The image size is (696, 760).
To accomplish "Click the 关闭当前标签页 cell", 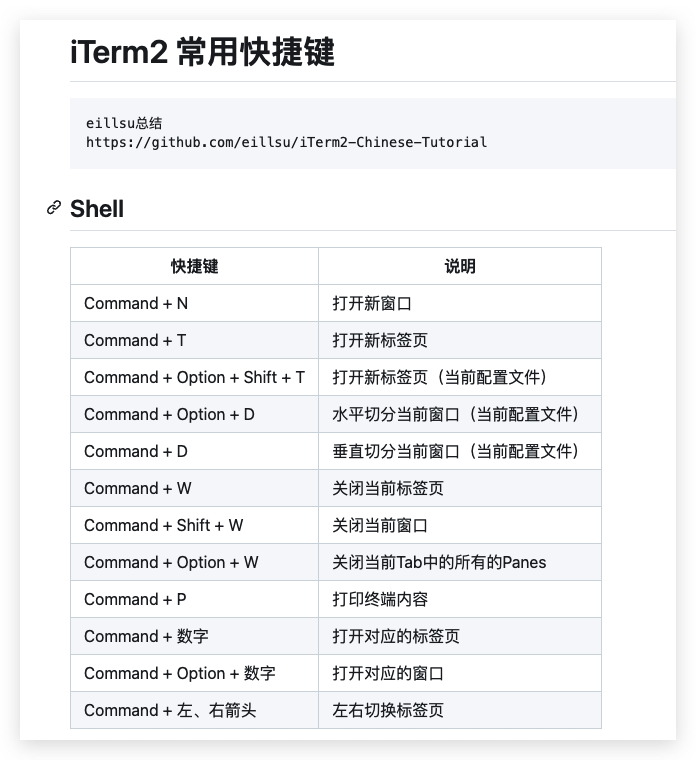I will click(x=460, y=488).
